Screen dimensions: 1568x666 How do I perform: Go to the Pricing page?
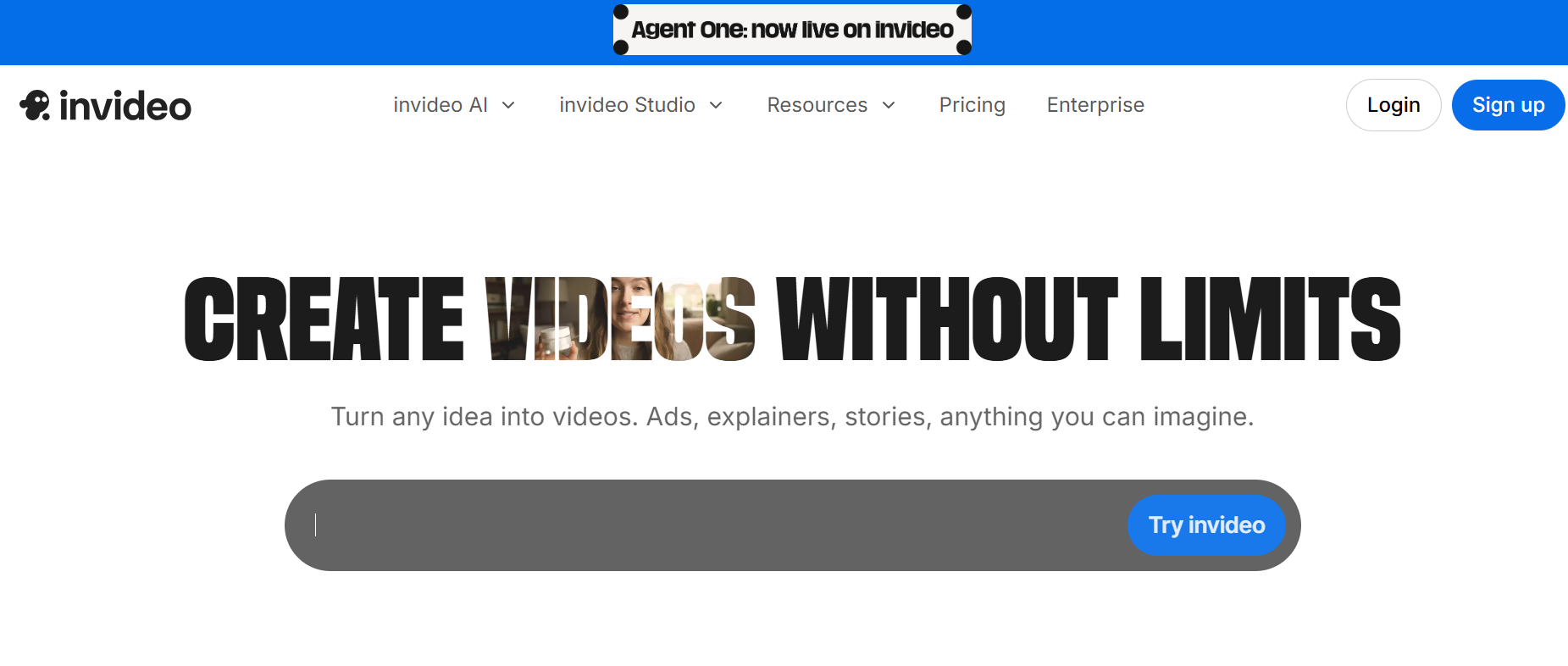coord(972,105)
